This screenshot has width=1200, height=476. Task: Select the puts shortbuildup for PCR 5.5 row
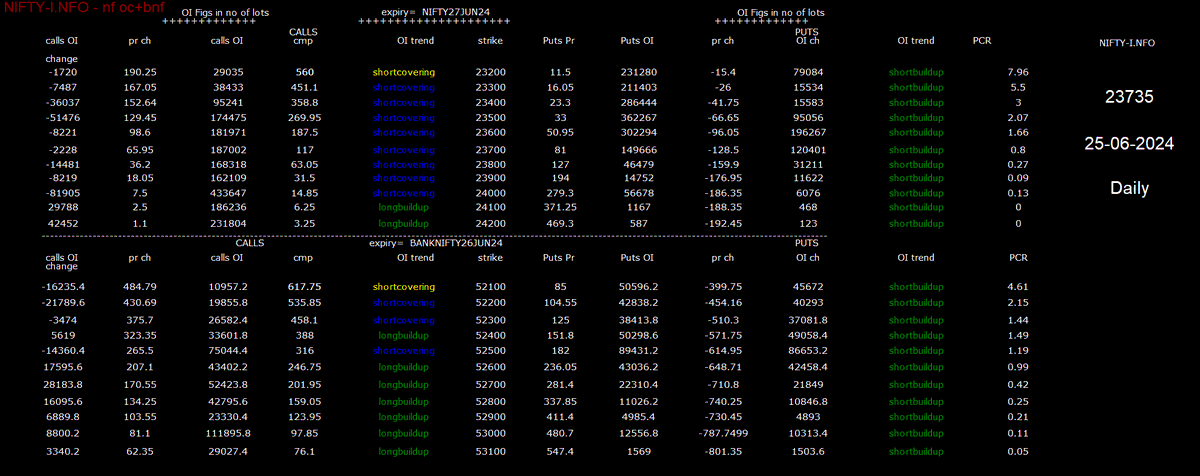[x=916, y=88]
